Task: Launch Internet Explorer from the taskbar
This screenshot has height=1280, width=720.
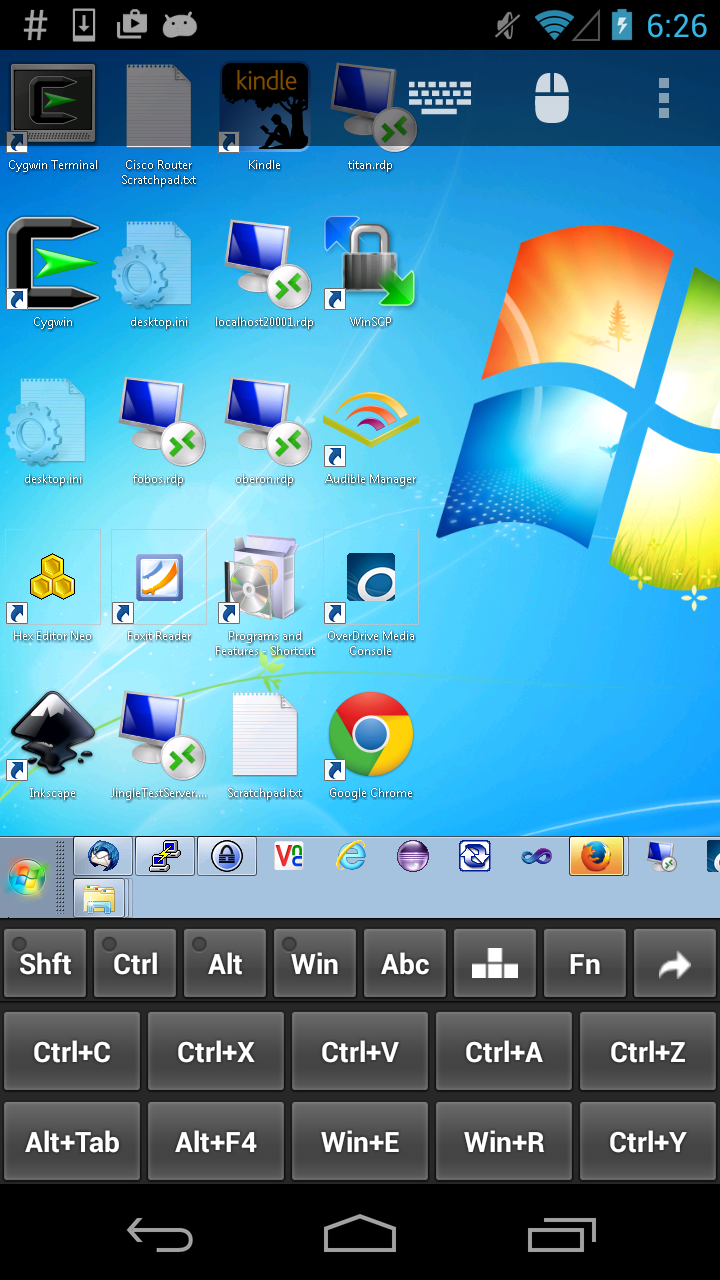Action: (351, 856)
